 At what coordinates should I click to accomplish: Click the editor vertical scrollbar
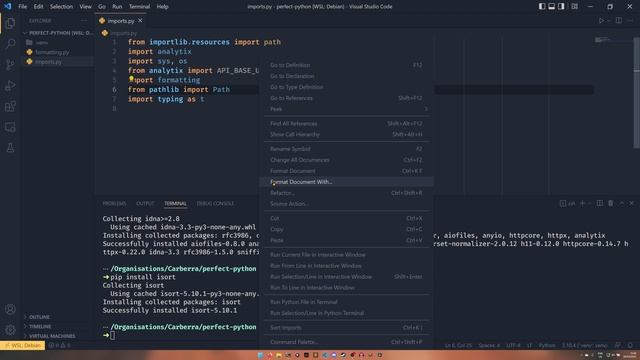point(637,93)
